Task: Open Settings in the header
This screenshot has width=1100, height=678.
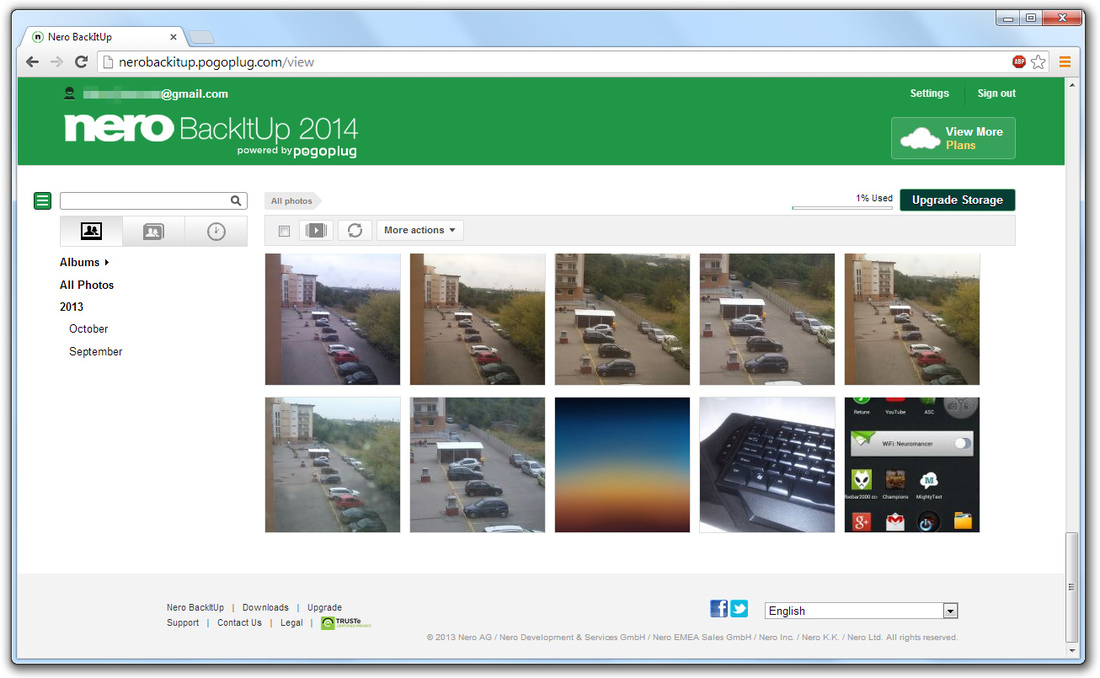Action: click(x=930, y=93)
